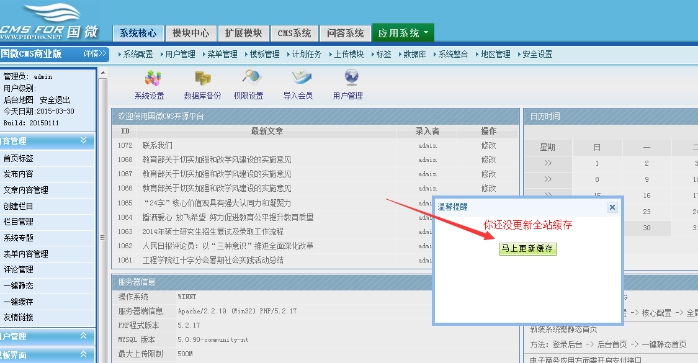Viewport: 698px width, 363px height.
Task: Open the 应用系统 dropdown tab
Action: pos(402,33)
